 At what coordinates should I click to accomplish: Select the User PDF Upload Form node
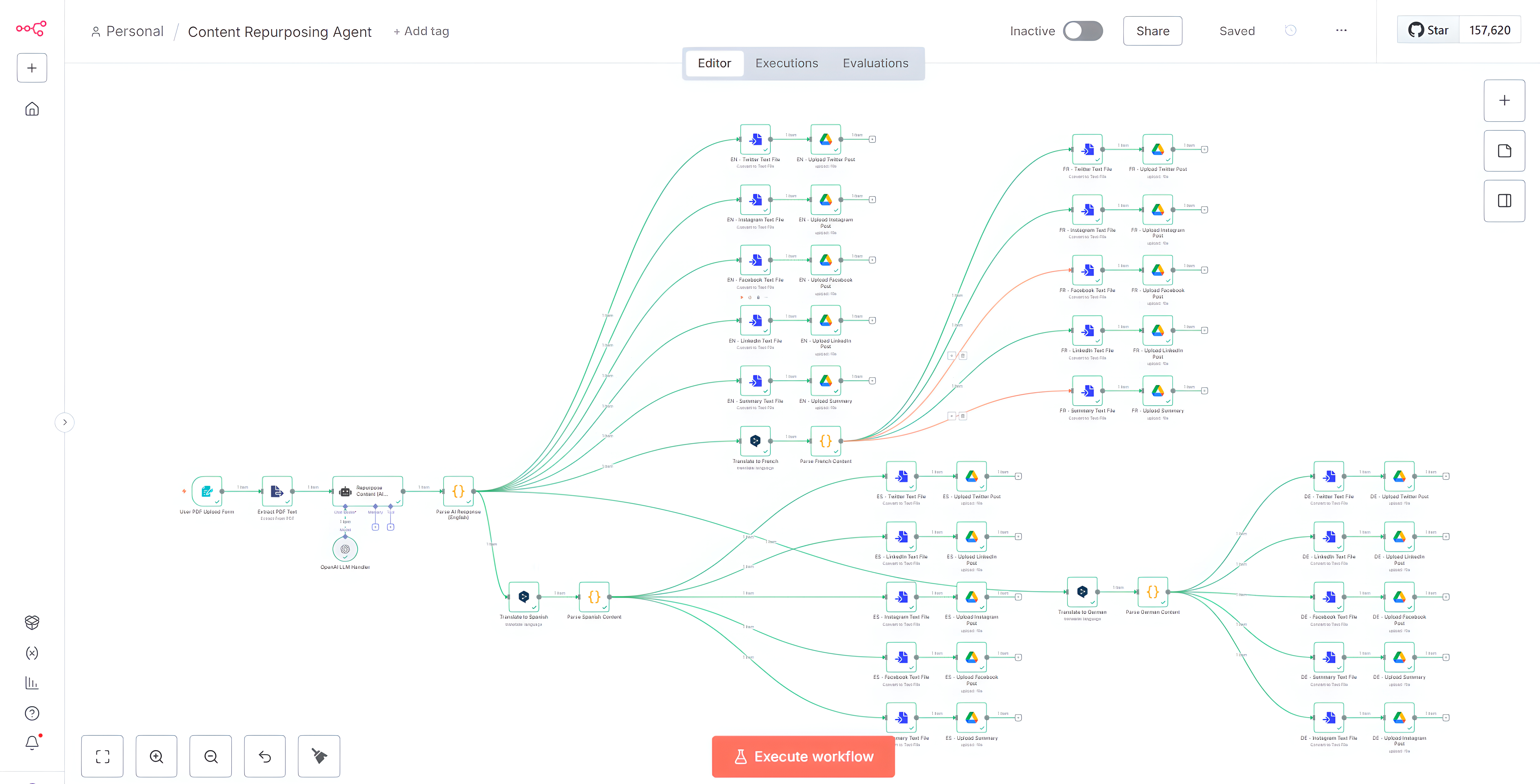click(x=207, y=491)
